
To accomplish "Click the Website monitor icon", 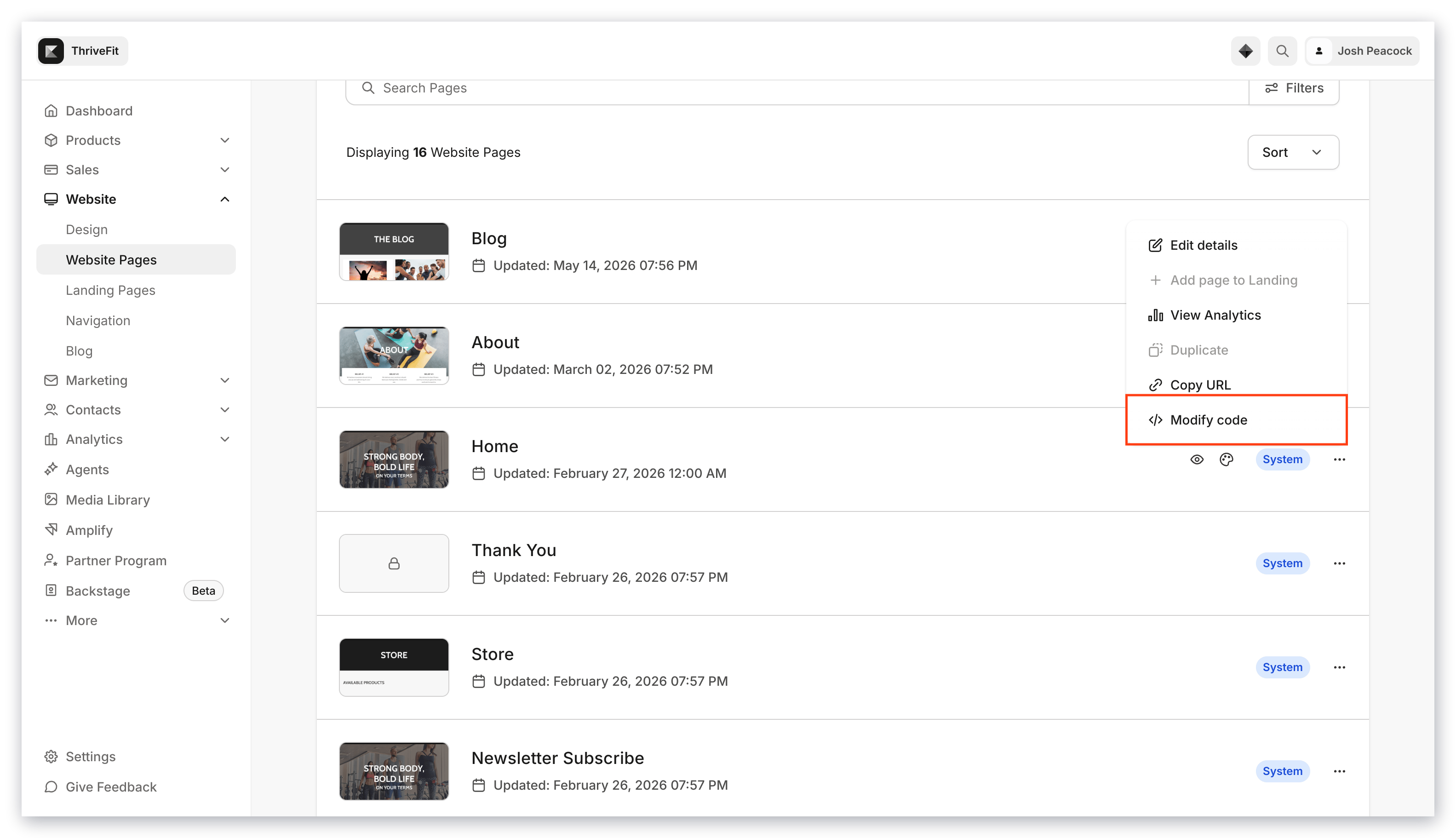I will pos(51,199).
